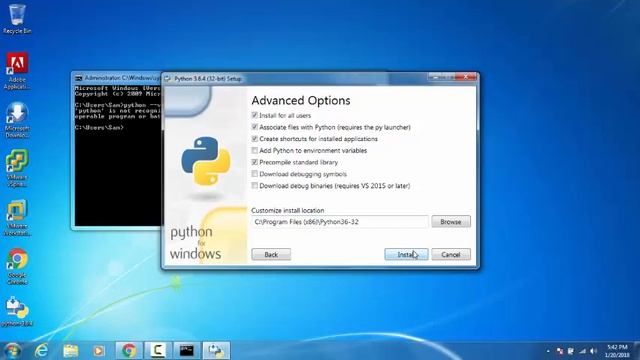The image size is (640, 360).
Task: Click Python installer taskbar button
Action: coord(216,351)
